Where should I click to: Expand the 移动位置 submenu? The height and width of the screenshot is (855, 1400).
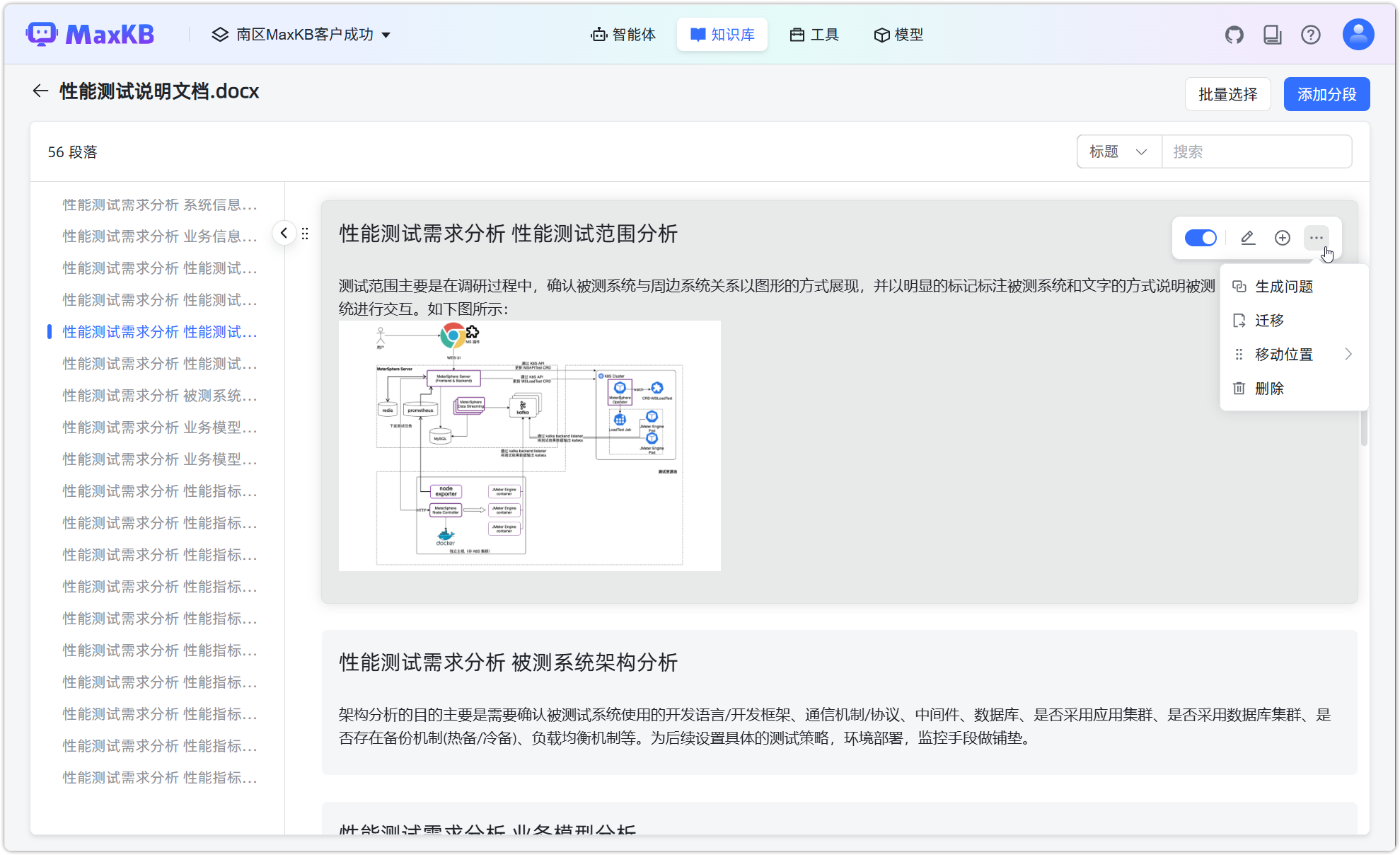pyautogui.click(x=1283, y=354)
